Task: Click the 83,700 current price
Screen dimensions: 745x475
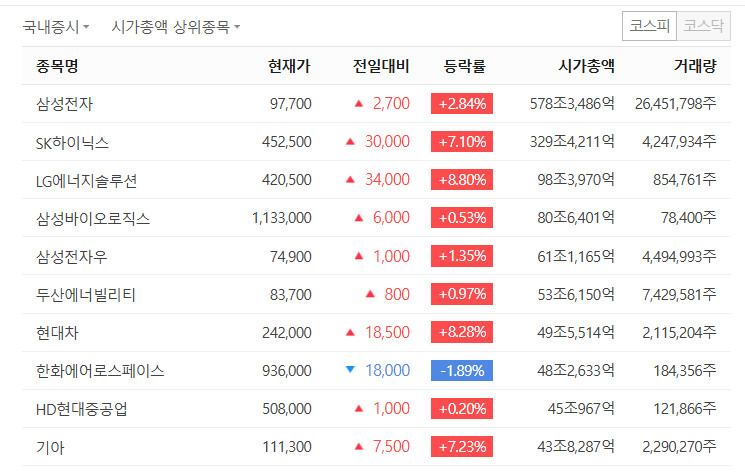Action: (291, 294)
